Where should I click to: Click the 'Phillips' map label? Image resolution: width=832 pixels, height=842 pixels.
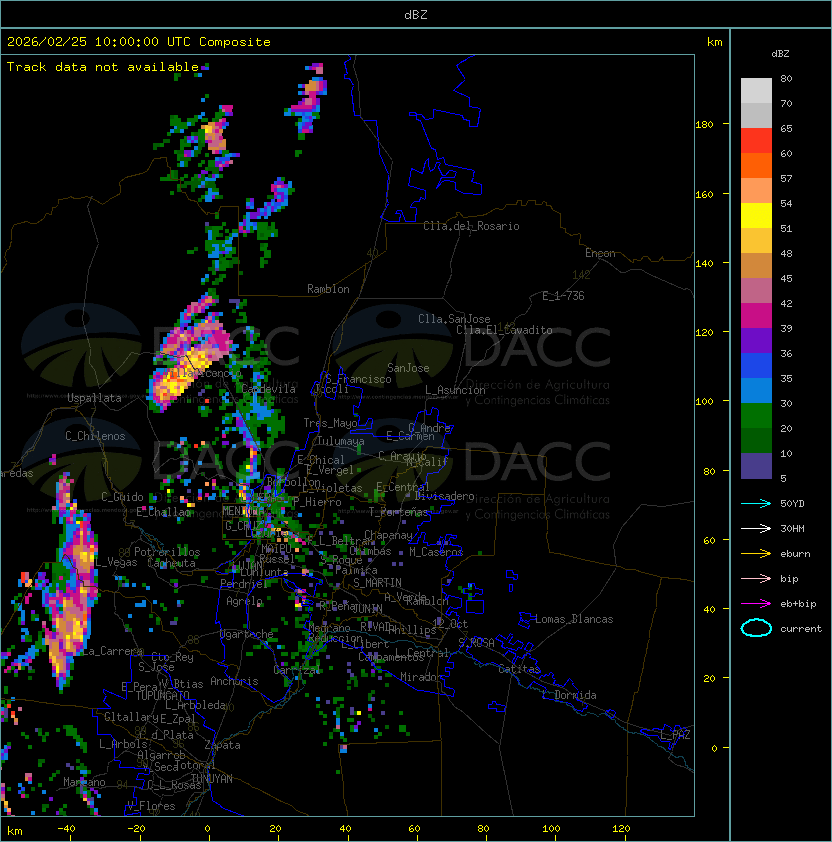coord(412,630)
